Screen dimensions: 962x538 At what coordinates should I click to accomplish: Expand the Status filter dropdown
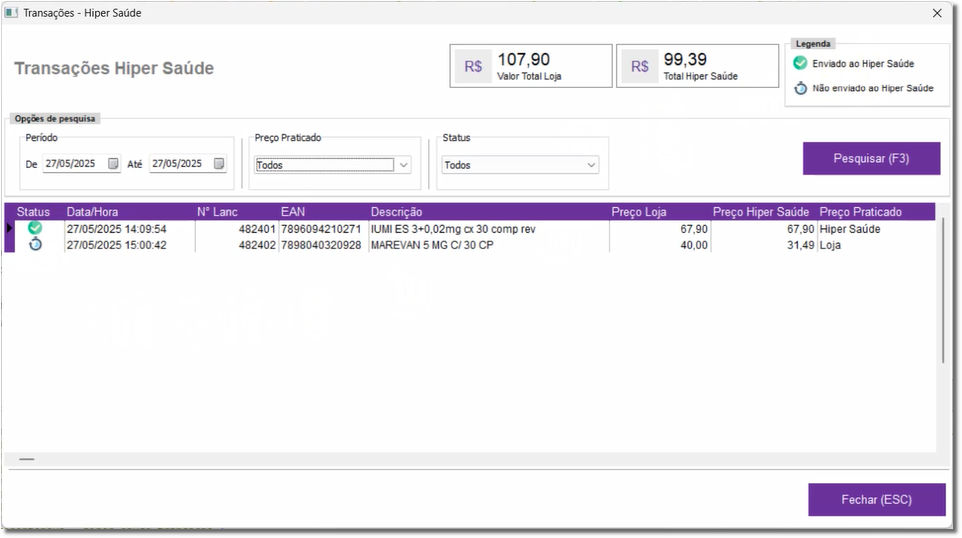point(591,164)
